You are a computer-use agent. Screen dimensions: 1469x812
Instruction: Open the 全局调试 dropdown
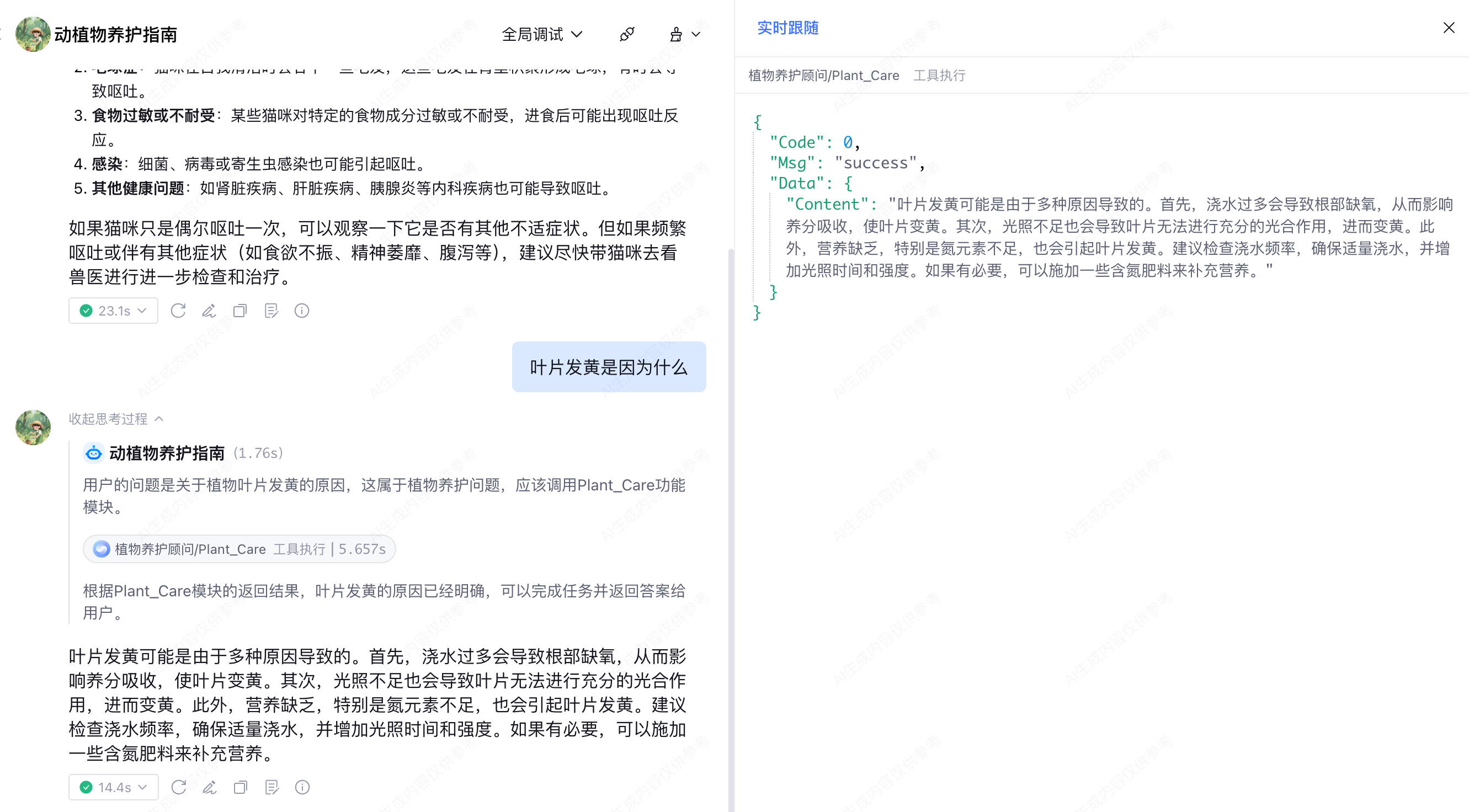coord(542,34)
